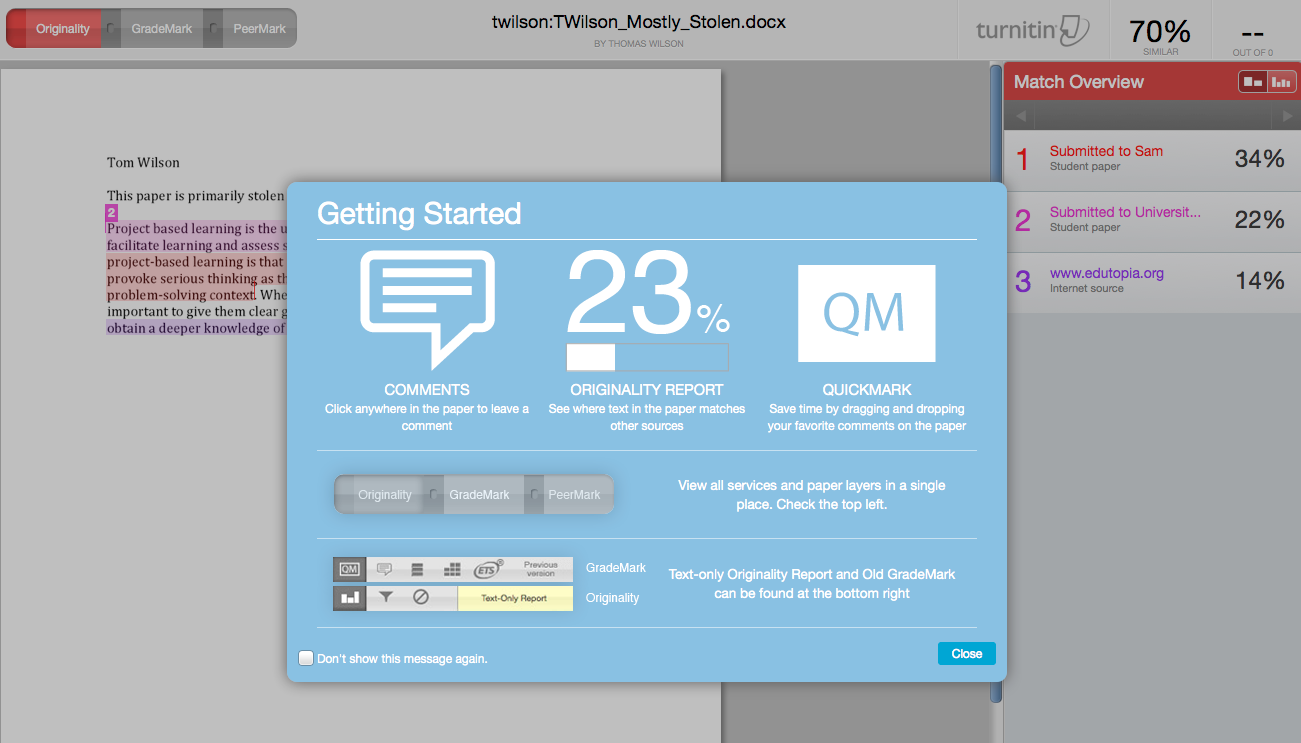Click the ORIGINALITY REPORT label
The width and height of the screenshot is (1301, 743).
click(x=647, y=390)
